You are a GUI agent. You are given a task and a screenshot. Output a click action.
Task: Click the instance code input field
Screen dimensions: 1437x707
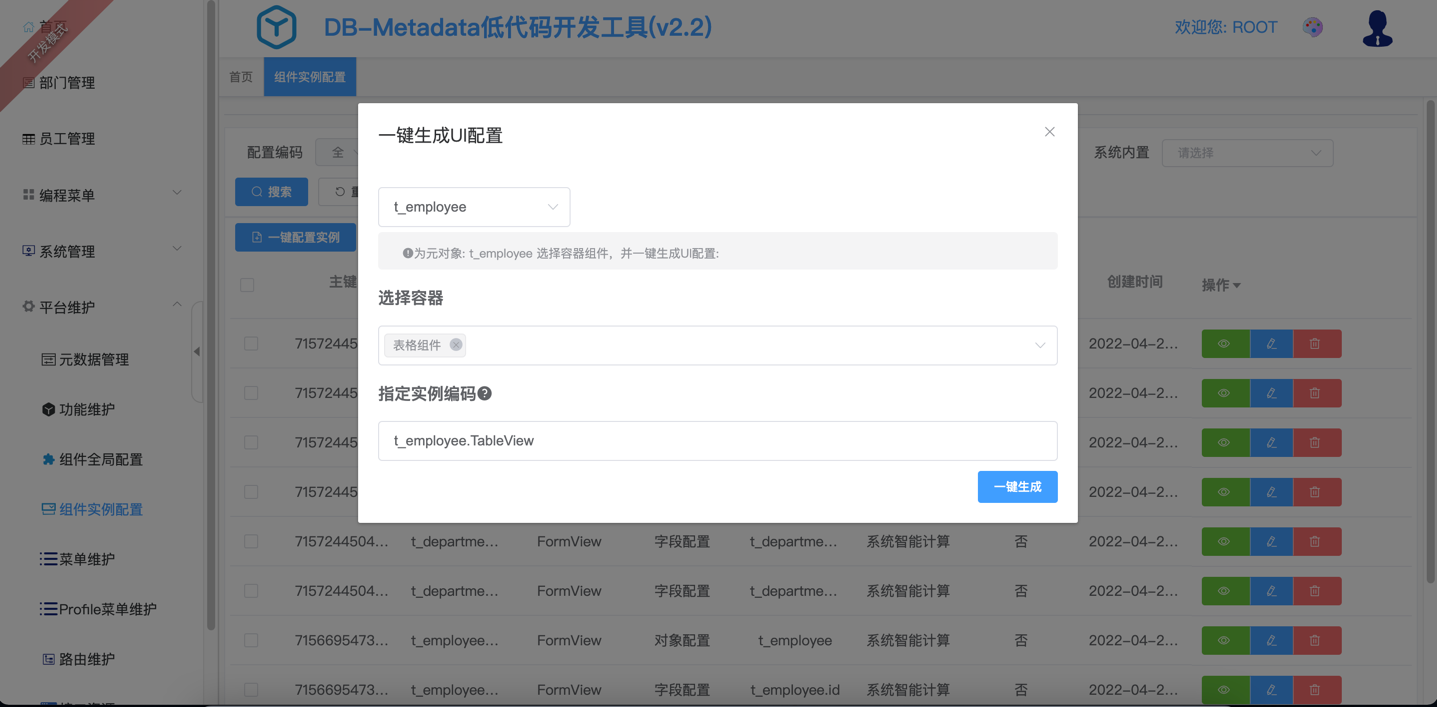point(717,441)
